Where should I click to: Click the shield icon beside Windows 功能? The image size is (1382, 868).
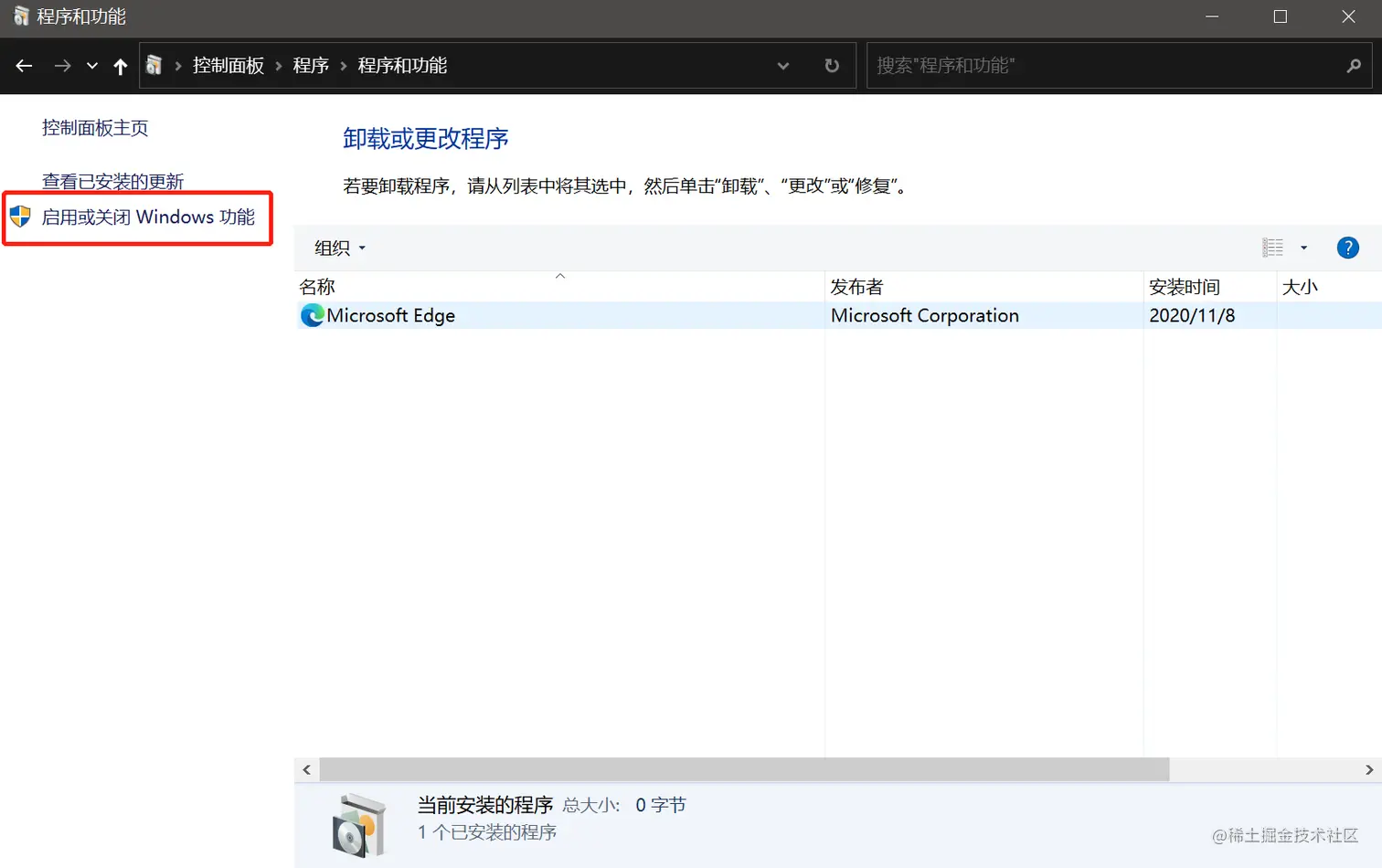click(x=20, y=217)
